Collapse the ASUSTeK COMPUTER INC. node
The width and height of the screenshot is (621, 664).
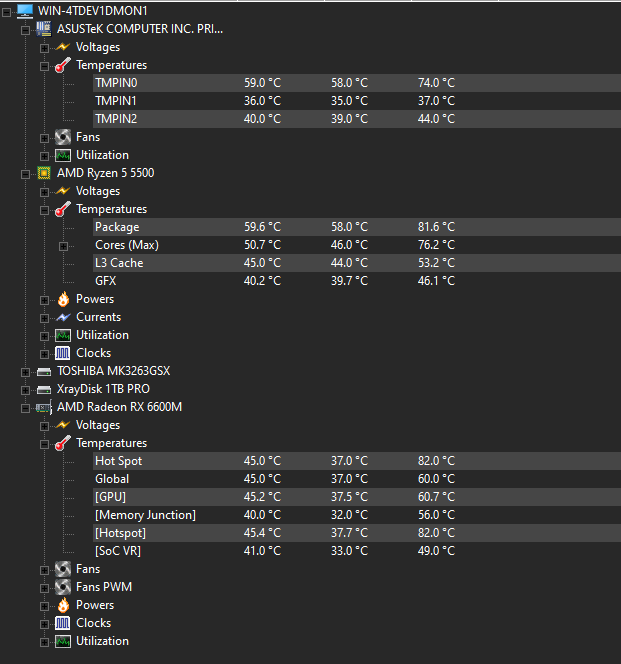click(x=25, y=30)
